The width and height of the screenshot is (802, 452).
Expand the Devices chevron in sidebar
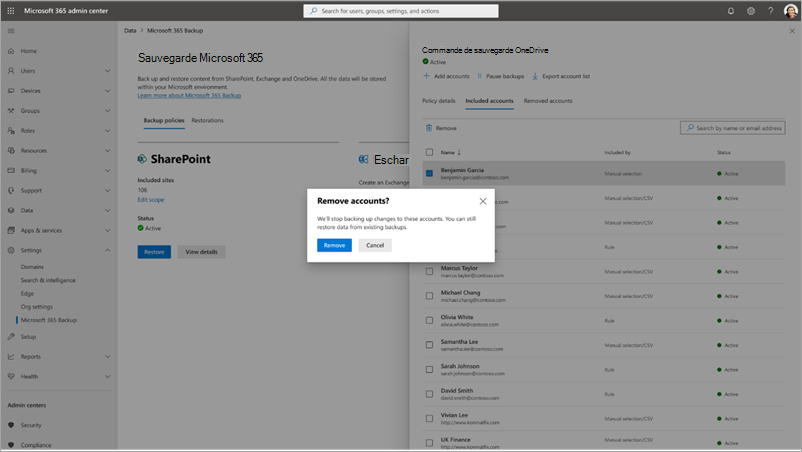[x=107, y=91]
